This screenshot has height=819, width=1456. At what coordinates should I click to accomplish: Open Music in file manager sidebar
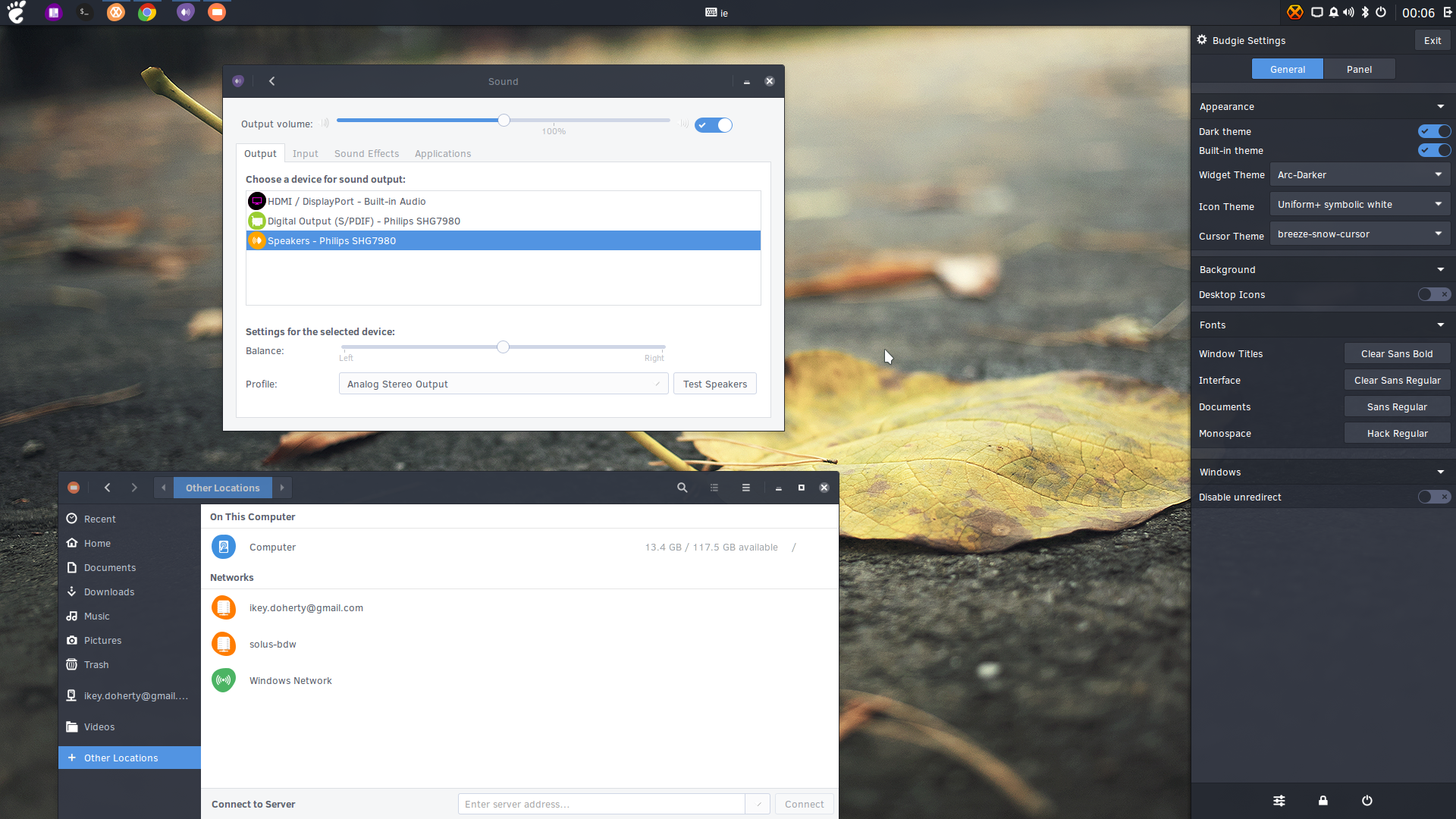coord(130,616)
